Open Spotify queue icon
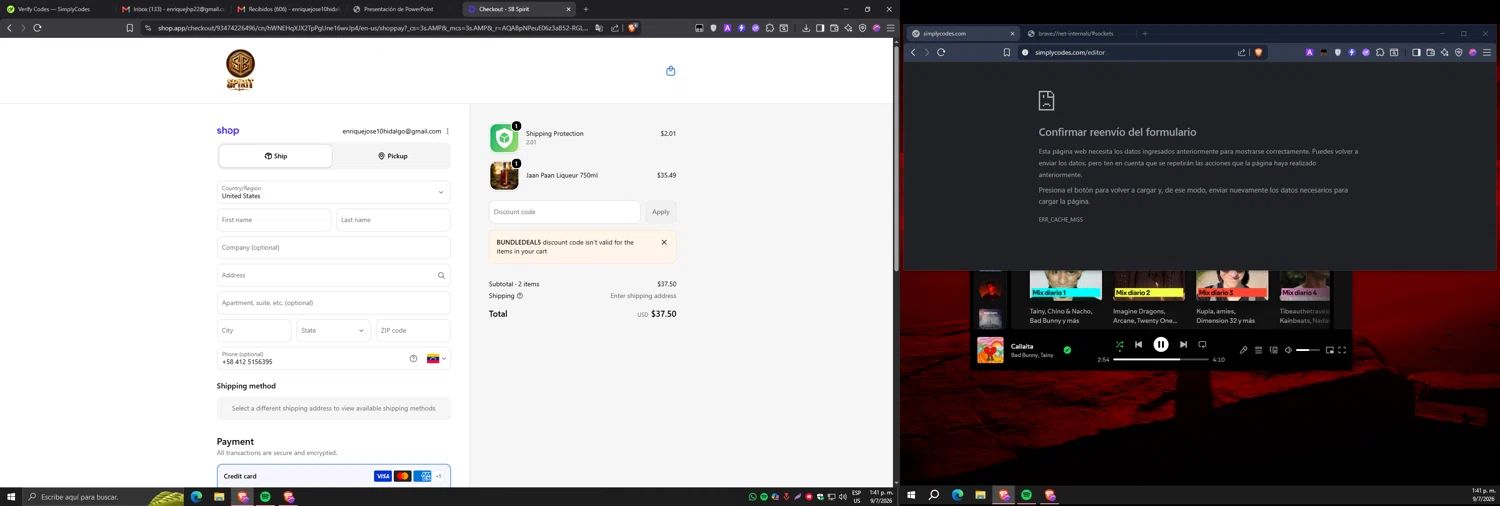This screenshot has height=506, width=1500. pyautogui.click(x=1258, y=350)
